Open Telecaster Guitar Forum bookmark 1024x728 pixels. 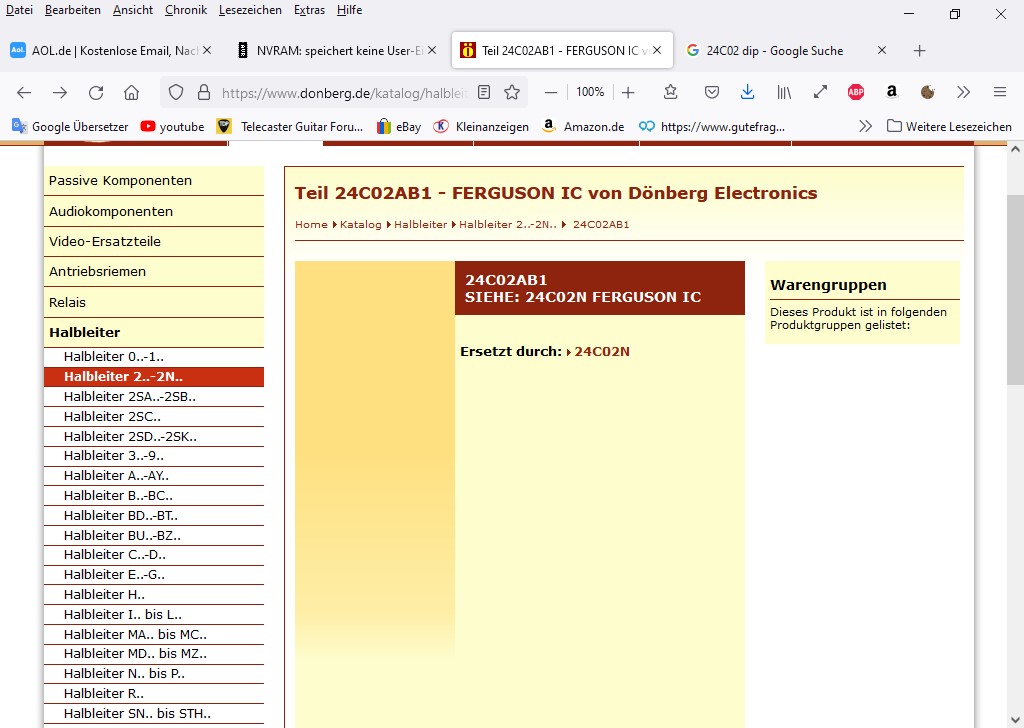[290, 127]
